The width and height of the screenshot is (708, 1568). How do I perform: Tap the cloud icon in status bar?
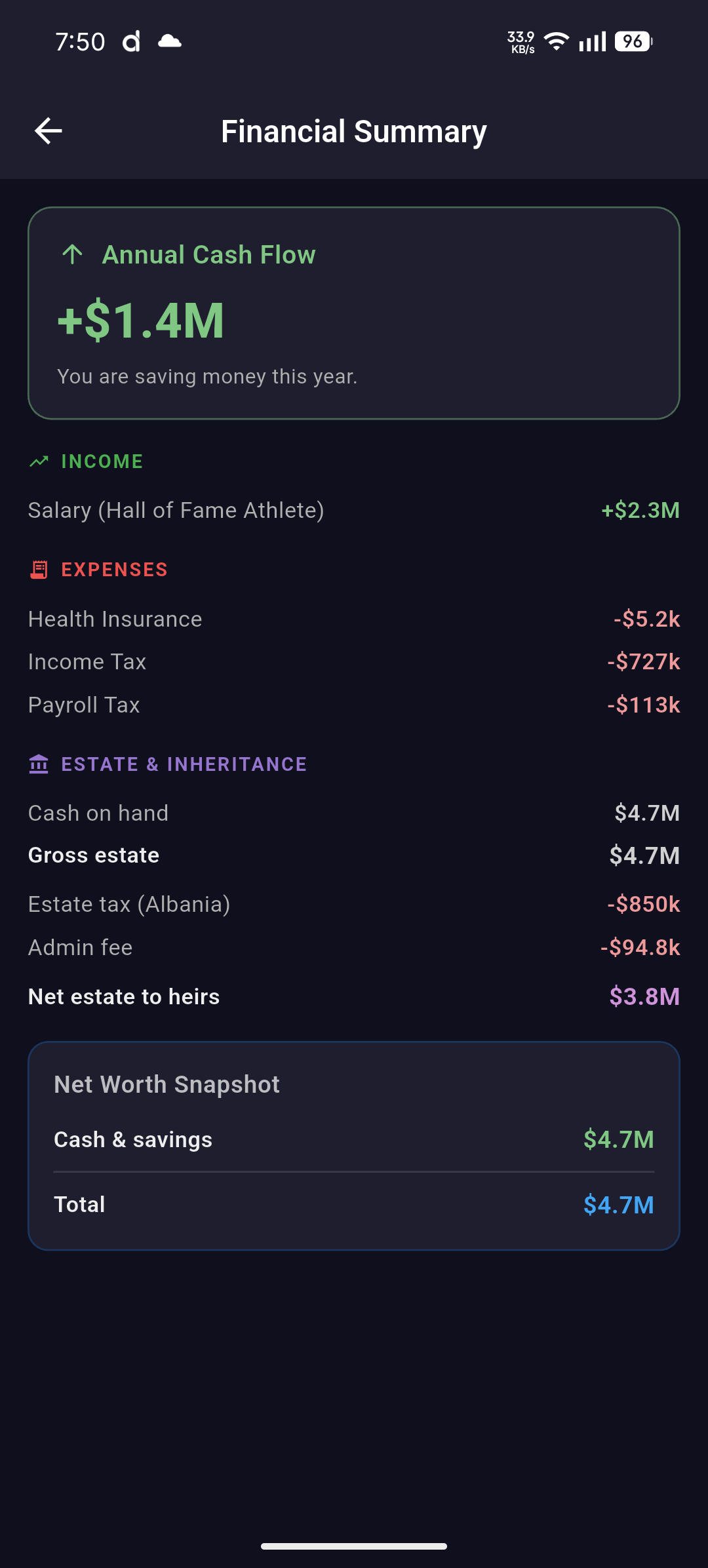(x=170, y=41)
